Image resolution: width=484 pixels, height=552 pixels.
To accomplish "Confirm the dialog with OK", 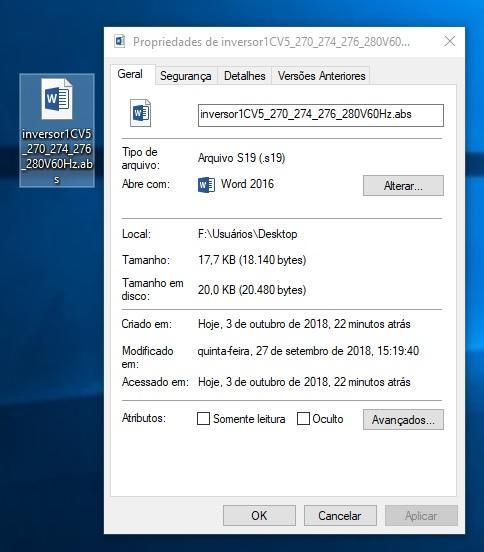I will [259, 516].
